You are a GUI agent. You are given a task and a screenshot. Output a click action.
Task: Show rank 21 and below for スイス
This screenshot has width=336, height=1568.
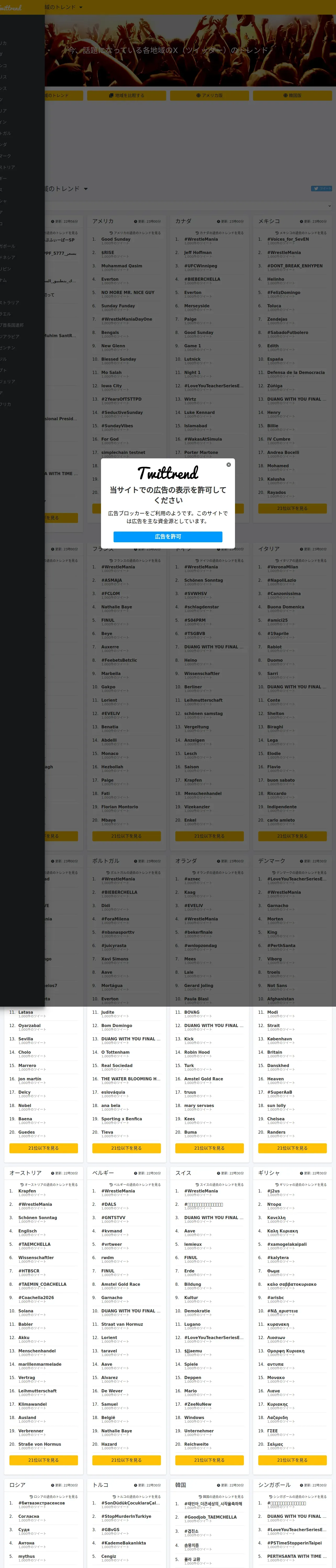click(209, 1460)
